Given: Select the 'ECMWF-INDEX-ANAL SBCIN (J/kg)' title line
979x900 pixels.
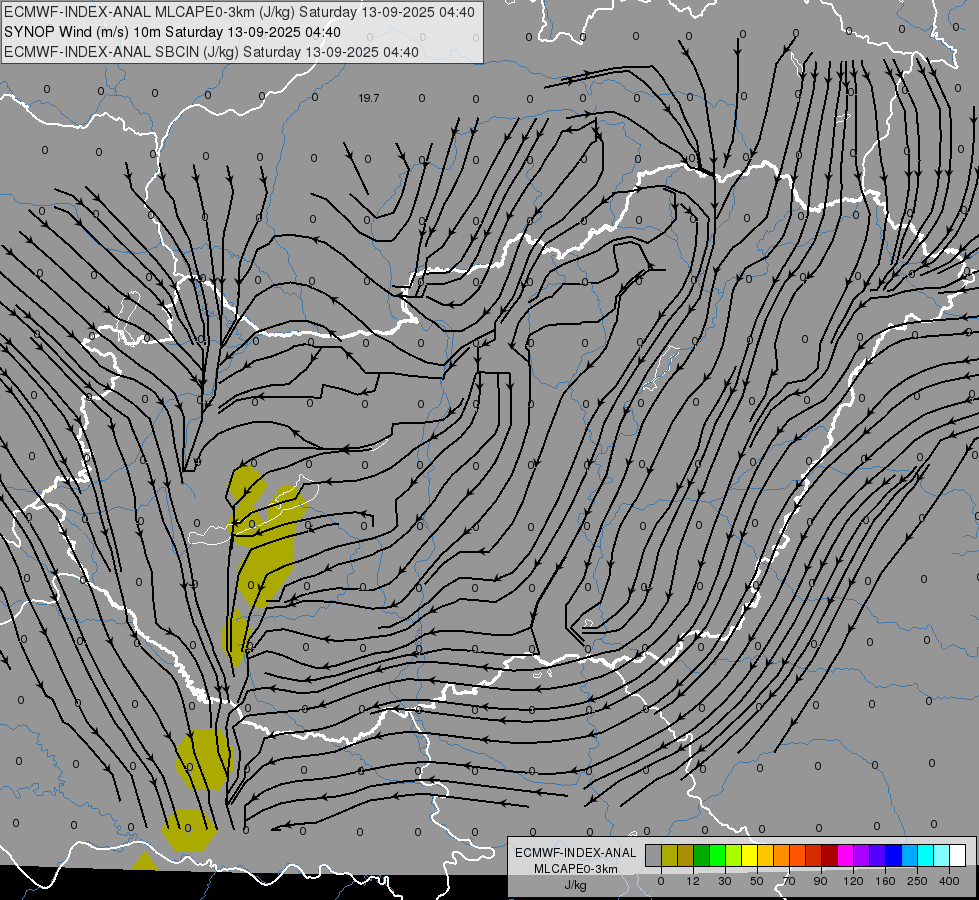Looking at the screenshot, I should [212, 52].
